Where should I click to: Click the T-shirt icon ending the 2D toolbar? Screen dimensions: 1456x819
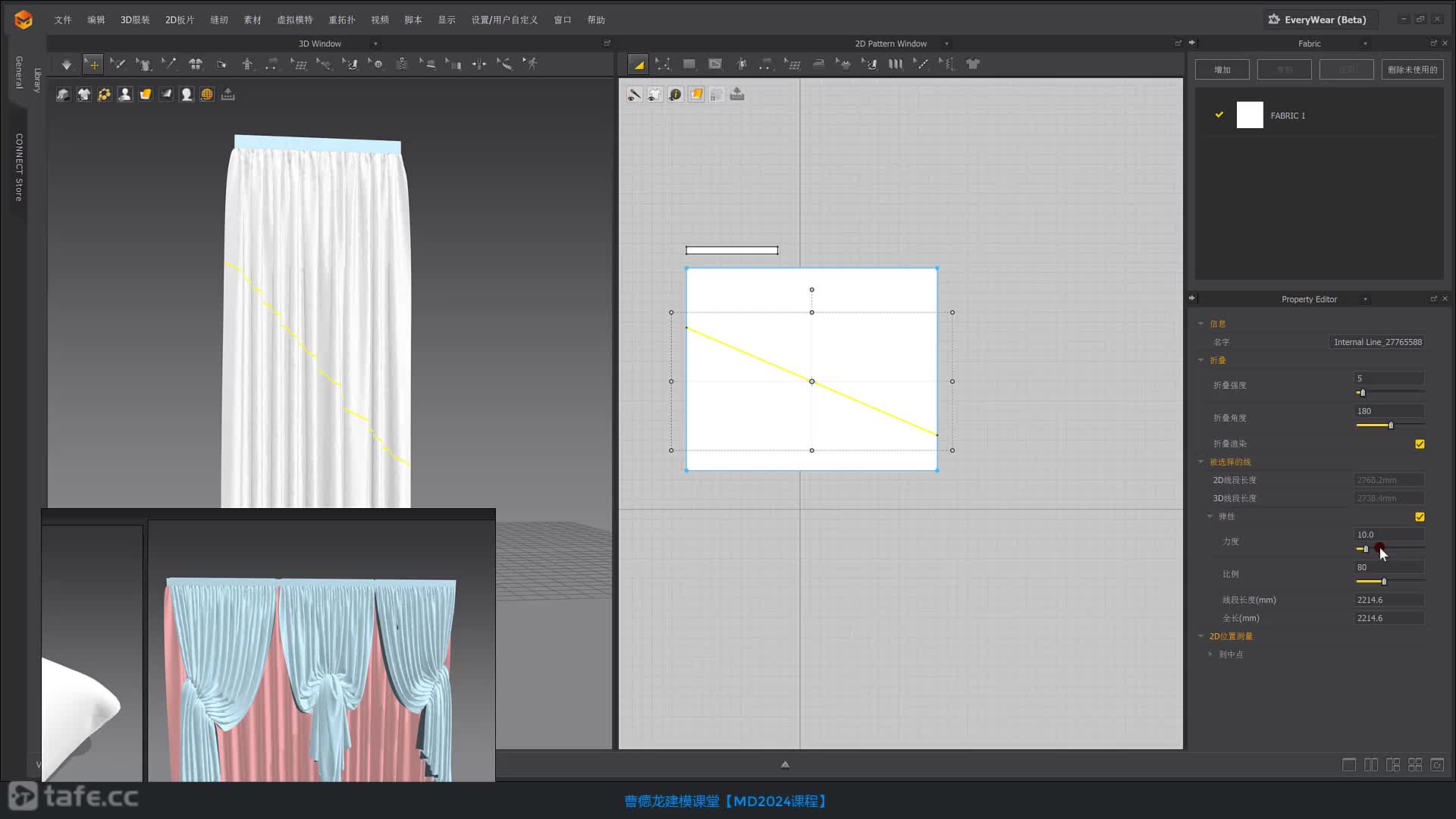click(973, 64)
